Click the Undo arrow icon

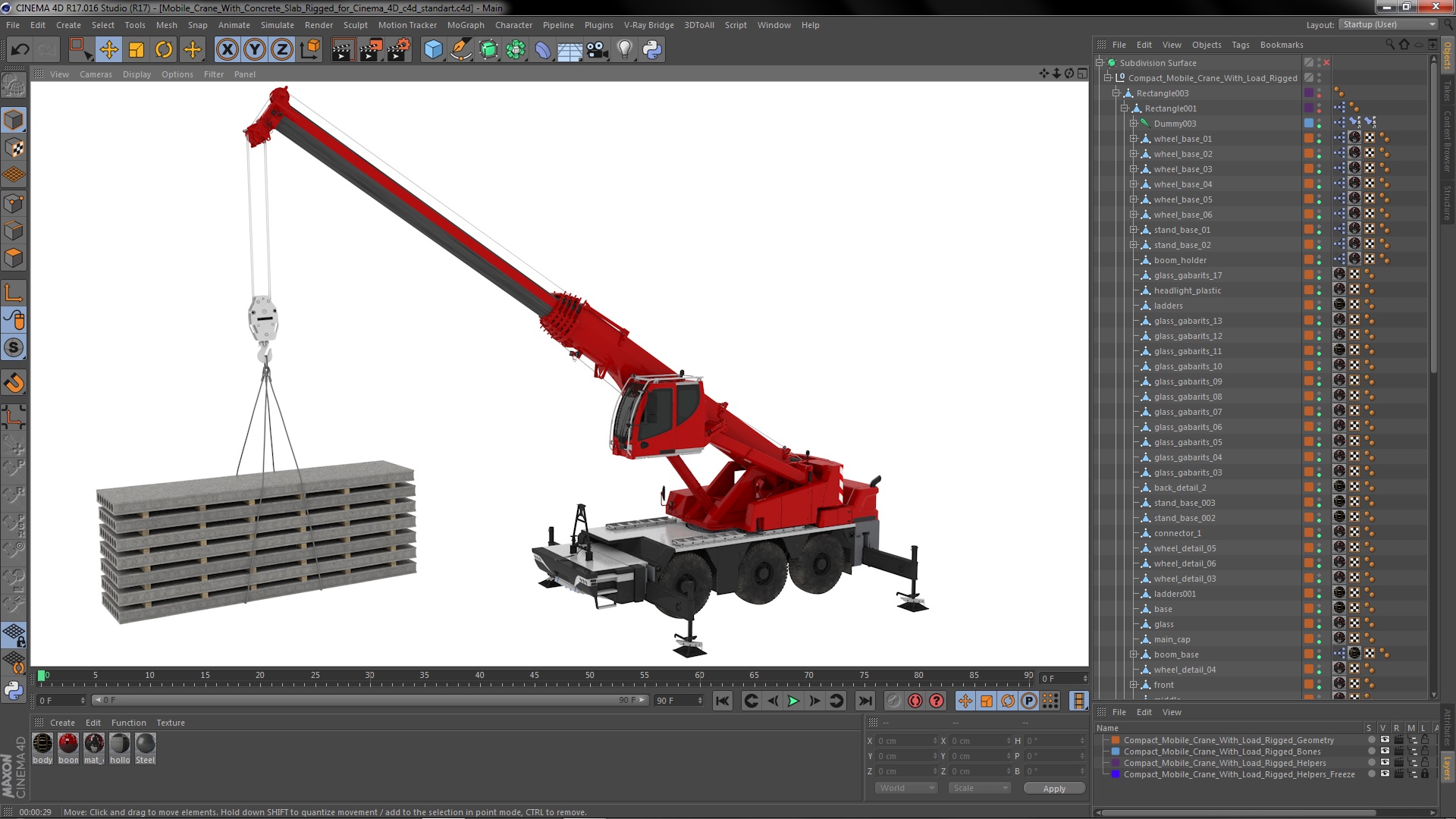[x=20, y=50]
